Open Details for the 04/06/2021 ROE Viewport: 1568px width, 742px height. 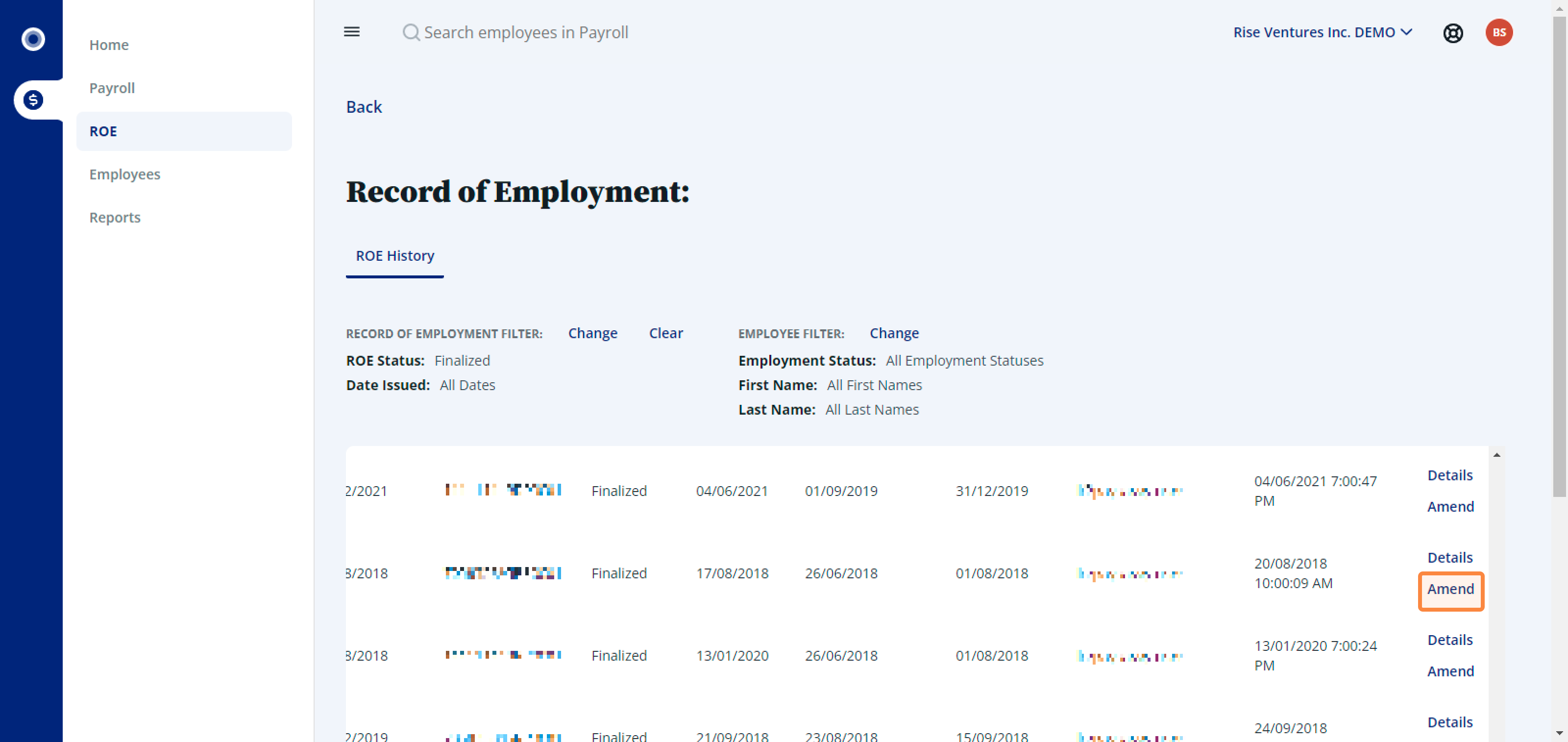coord(1450,475)
